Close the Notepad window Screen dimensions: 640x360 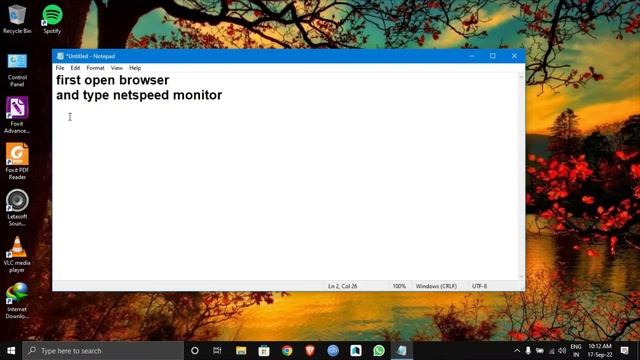[514, 56]
